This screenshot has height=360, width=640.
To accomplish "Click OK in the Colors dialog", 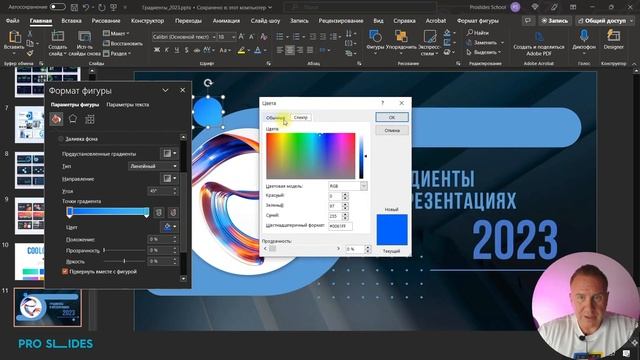I will coord(392,117).
